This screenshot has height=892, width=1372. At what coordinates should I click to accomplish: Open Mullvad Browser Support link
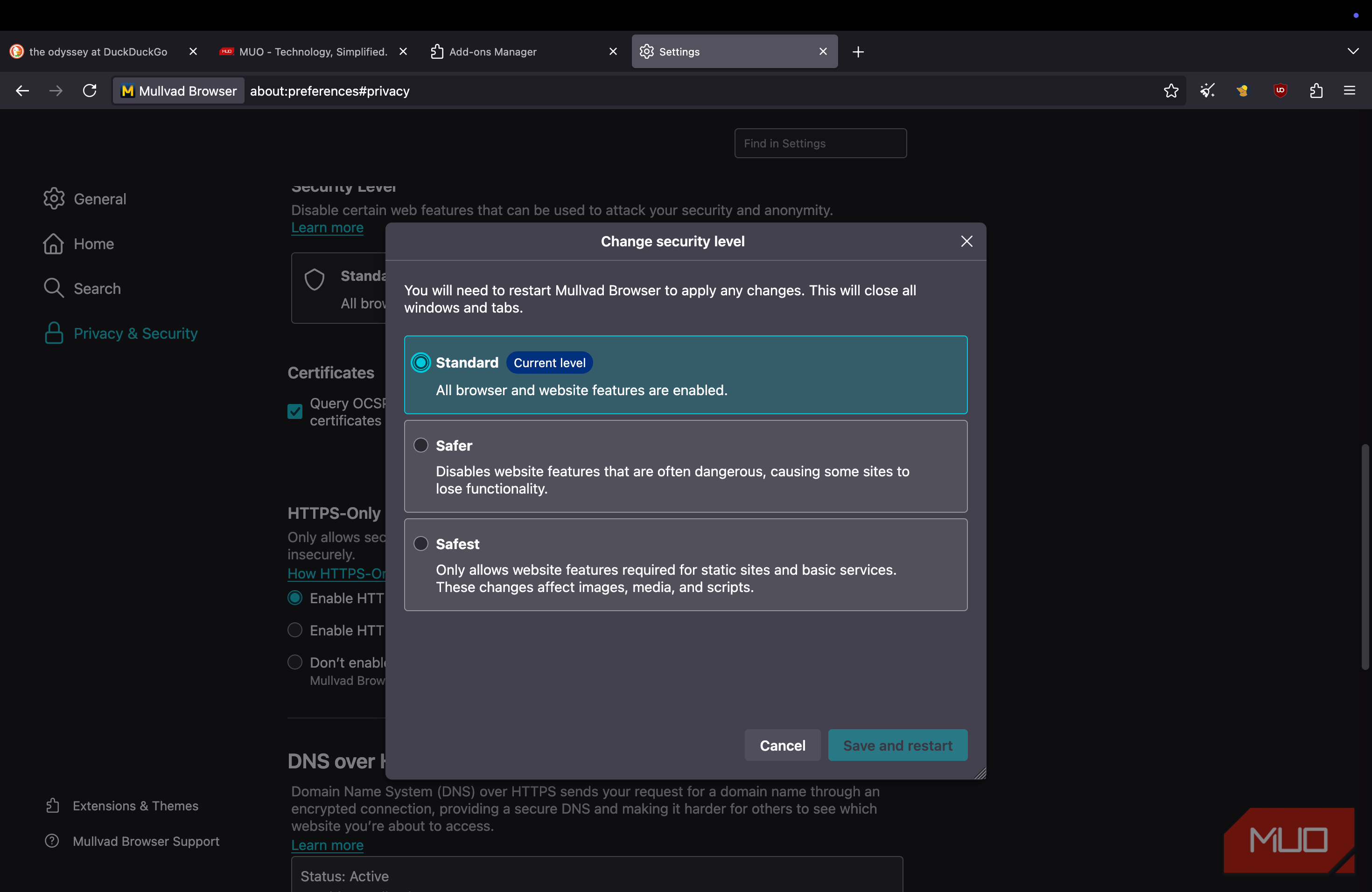tap(146, 841)
